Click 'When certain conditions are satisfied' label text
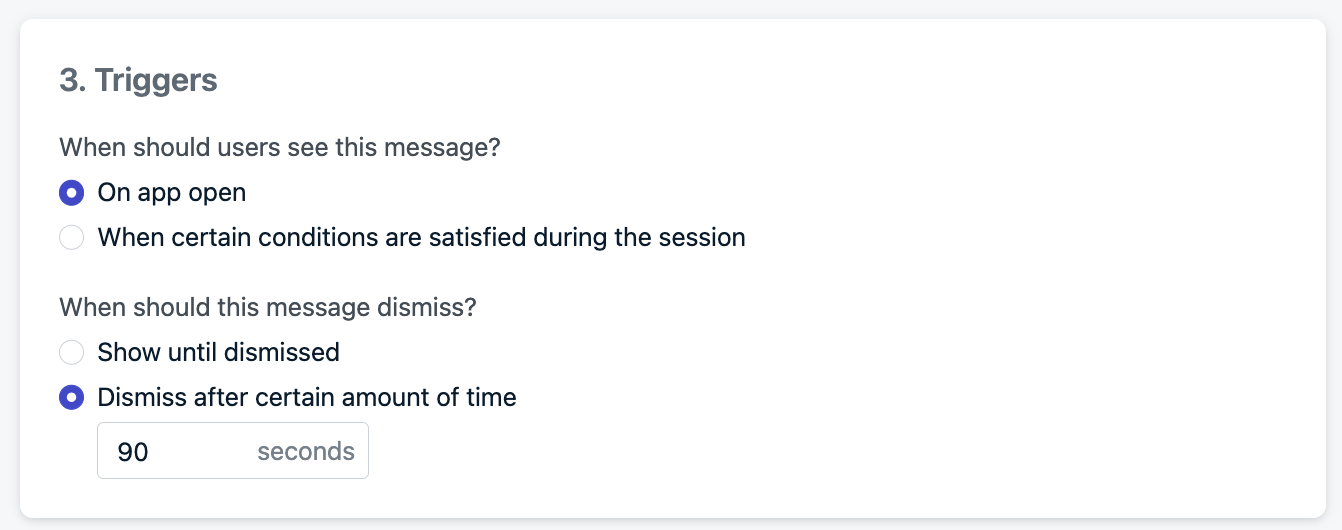1342x530 pixels. click(421, 238)
